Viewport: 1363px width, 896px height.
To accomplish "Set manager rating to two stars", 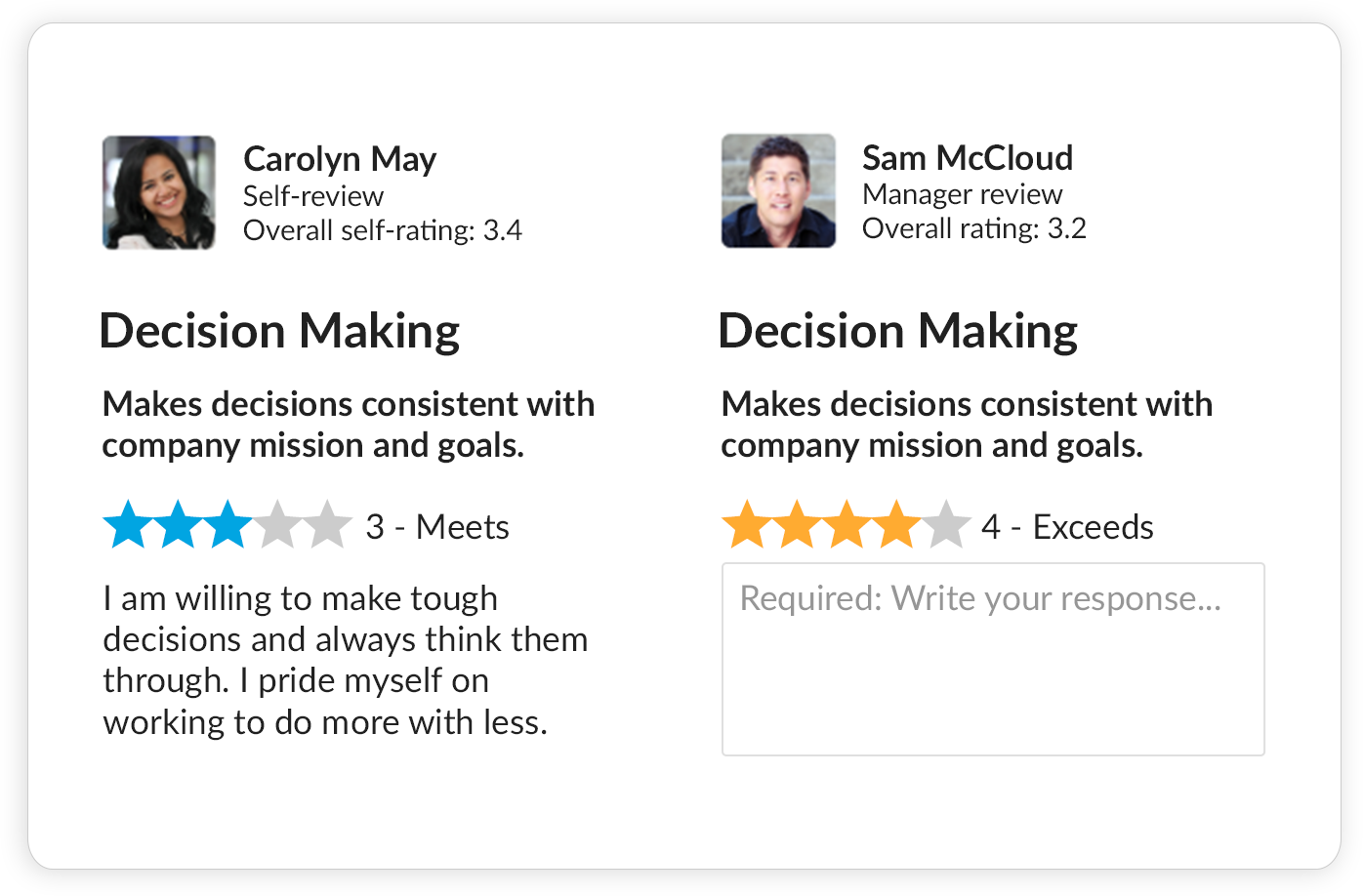I will 797,526.
